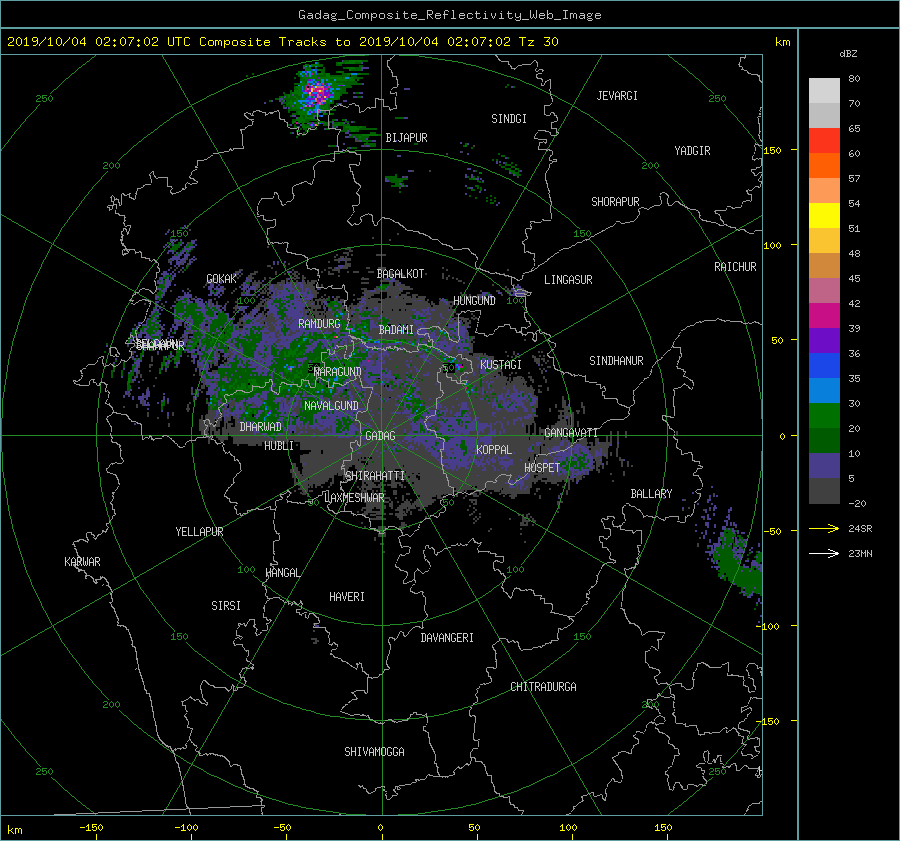The width and height of the screenshot is (900, 841).
Task: Click the RAICHUR city label
Action: click(735, 267)
